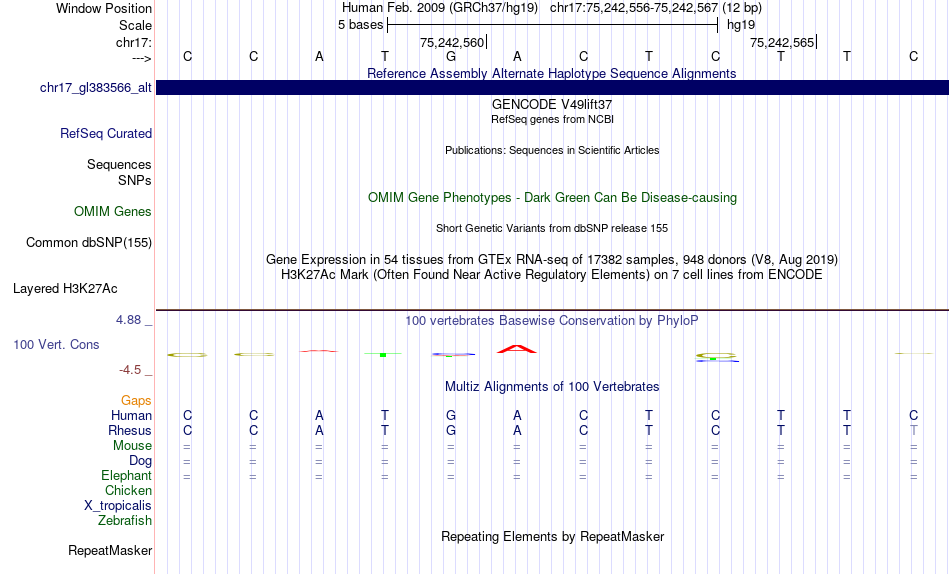The image size is (950, 574).
Task: Click base G in the Rhesus alignment row
Action: coord(451,430)
